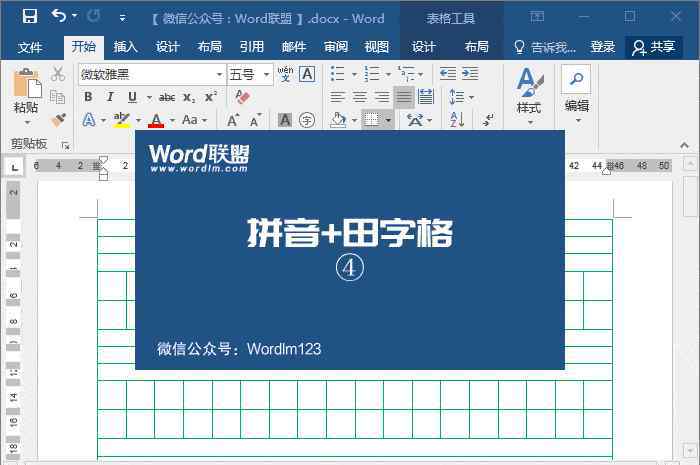This screenshot has height=465, width=700.
Task: Center the text
Action: pos(360,97)
